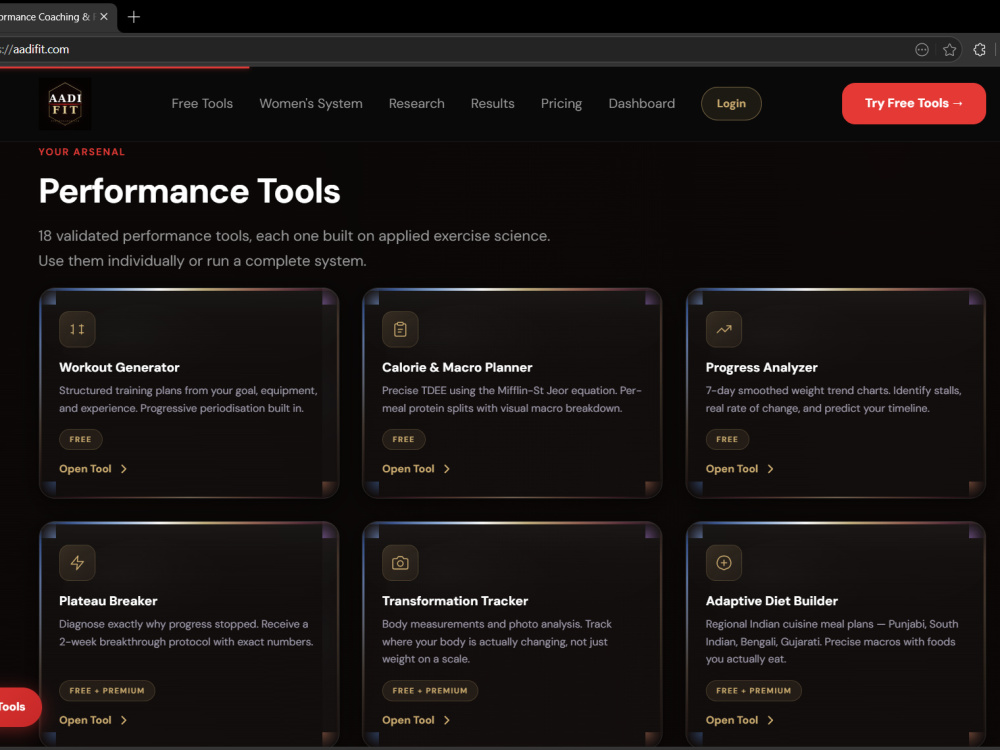Open the Dashboard nav link
The image size is (1000, 750).
pyautogui.click(x=642, y=103)
